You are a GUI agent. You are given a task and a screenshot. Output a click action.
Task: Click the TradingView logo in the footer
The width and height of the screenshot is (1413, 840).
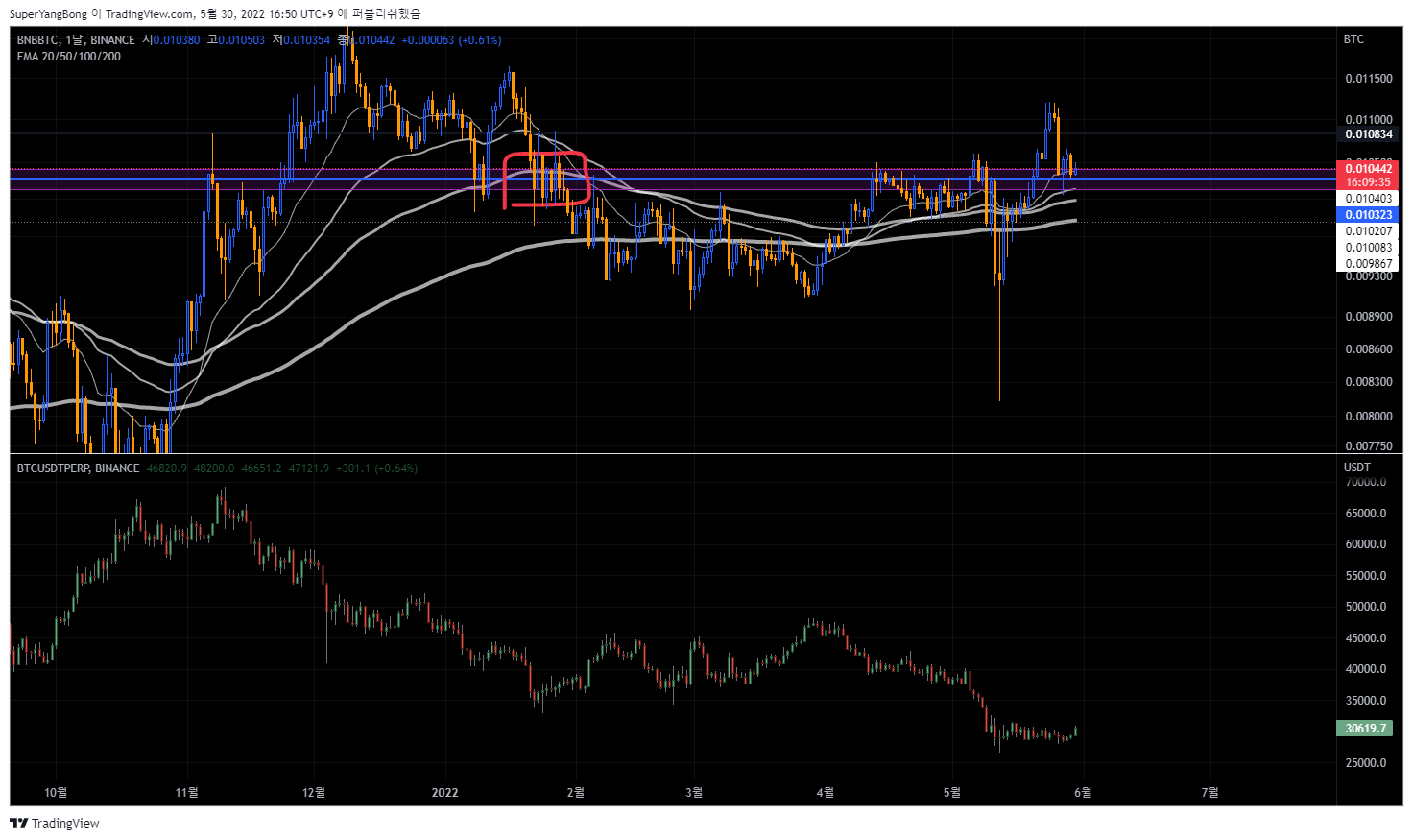pyautogui.click(x=55, y=823)
